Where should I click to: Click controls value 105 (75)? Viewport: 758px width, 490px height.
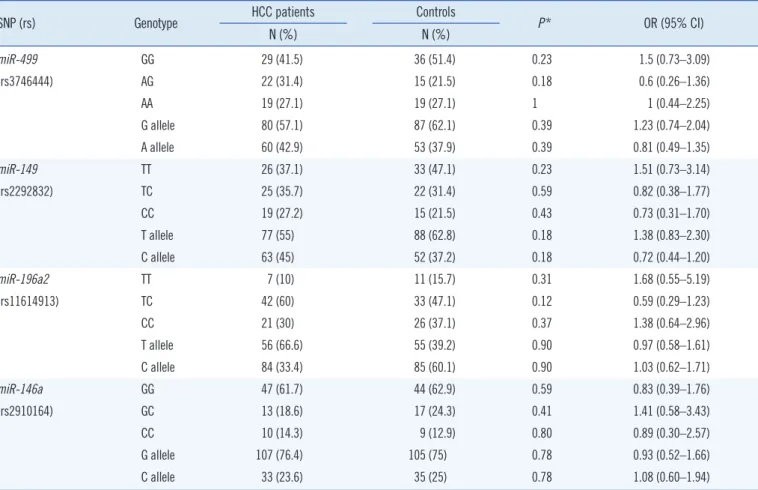click(428, 455)
